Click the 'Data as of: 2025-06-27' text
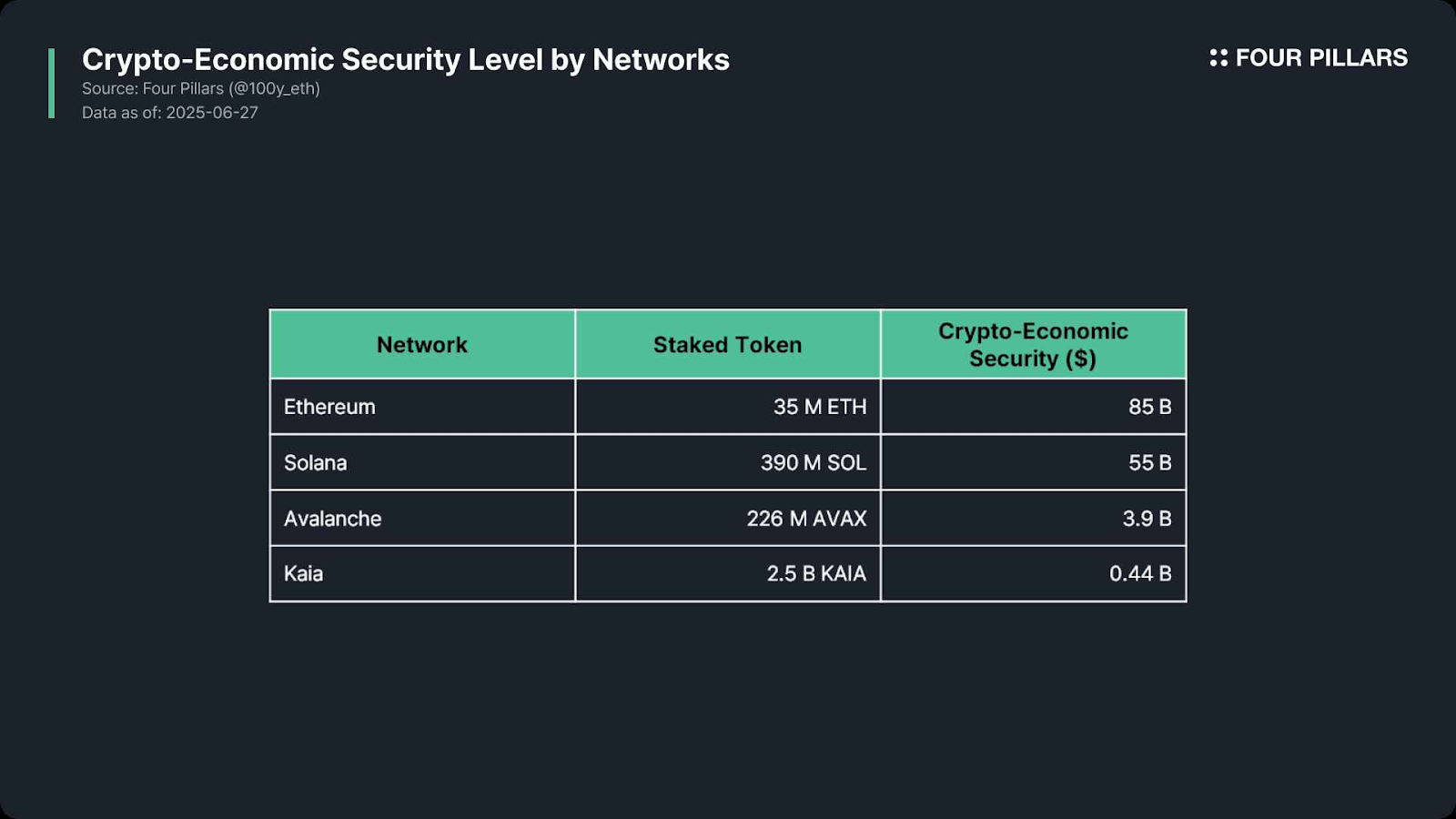This screenshot has height=819, width=1456. coord(170,113)
